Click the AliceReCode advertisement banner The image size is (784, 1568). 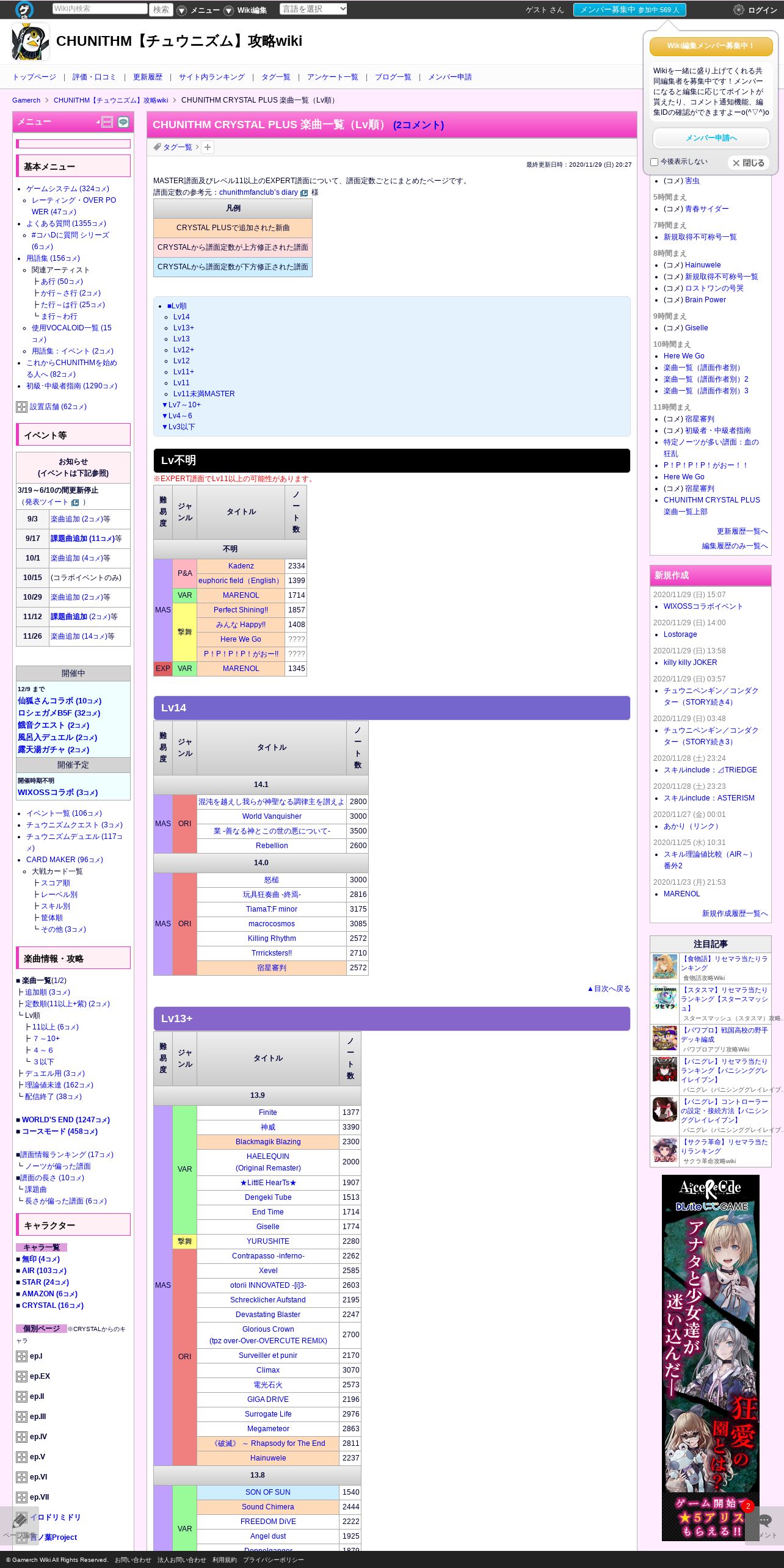pos(710,1357)
